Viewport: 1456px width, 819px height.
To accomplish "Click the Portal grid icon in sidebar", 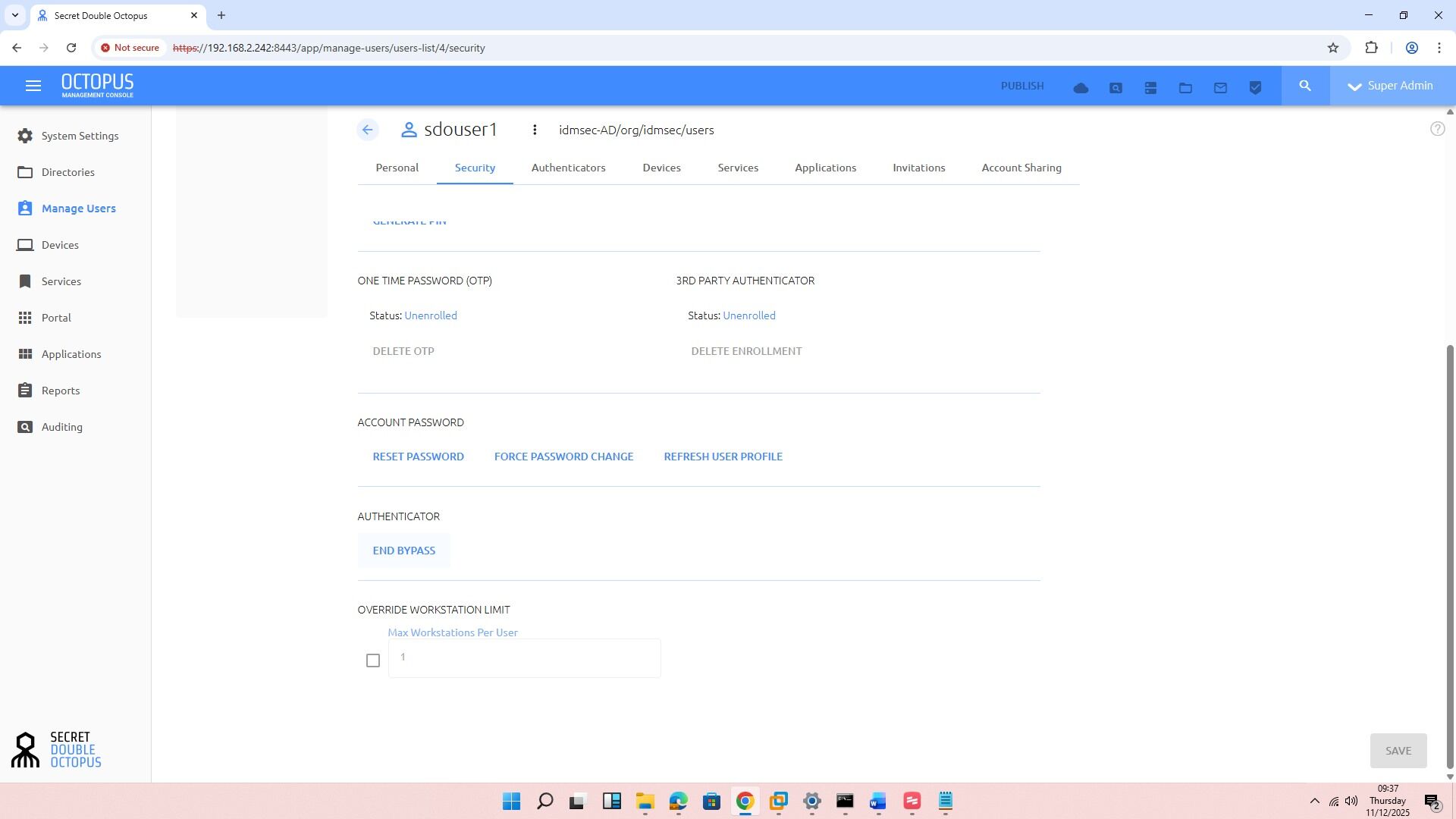I will click(x=25, y=318).
